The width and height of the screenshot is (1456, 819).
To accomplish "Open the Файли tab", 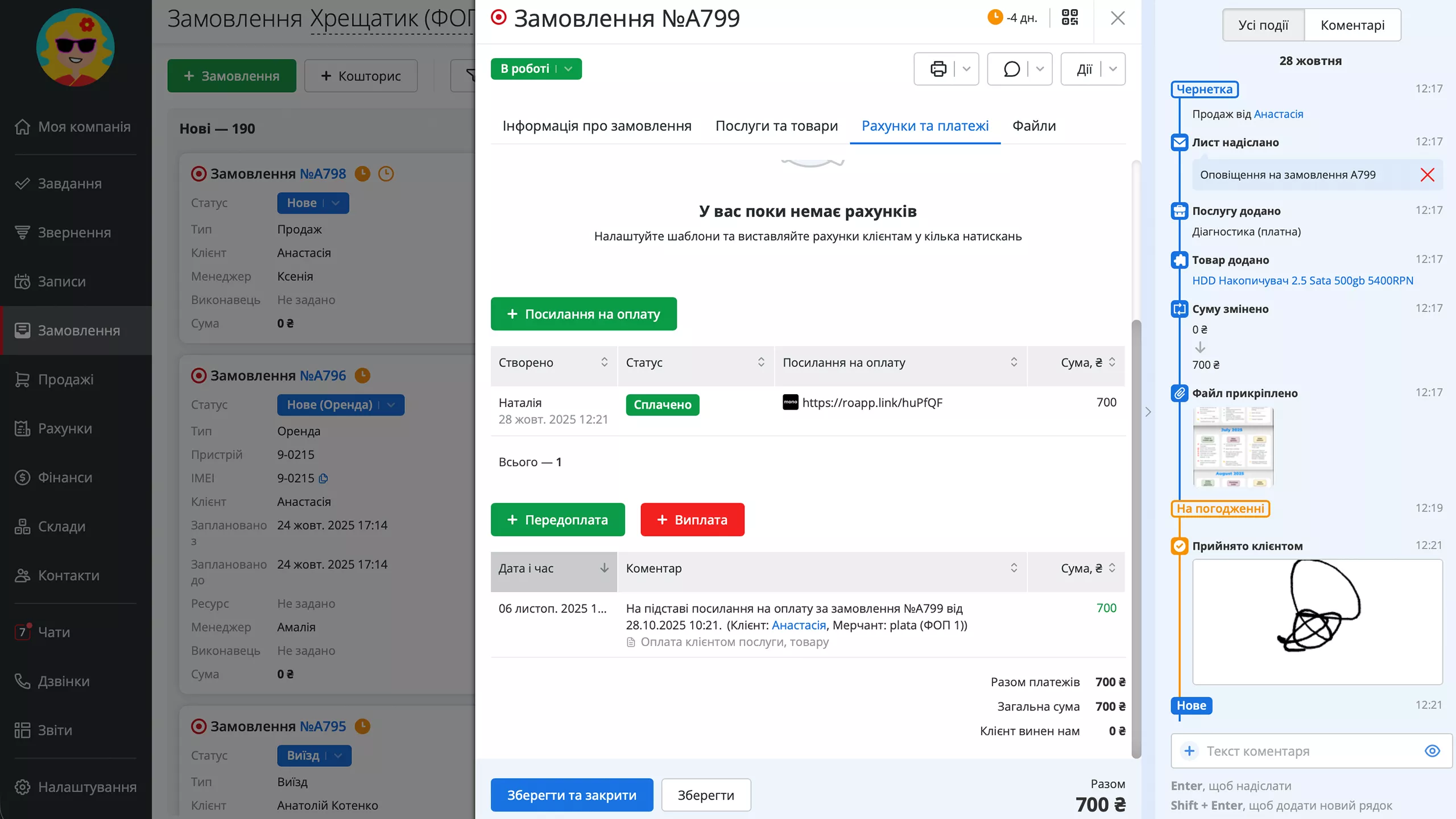I will [x=1033, y=126].
